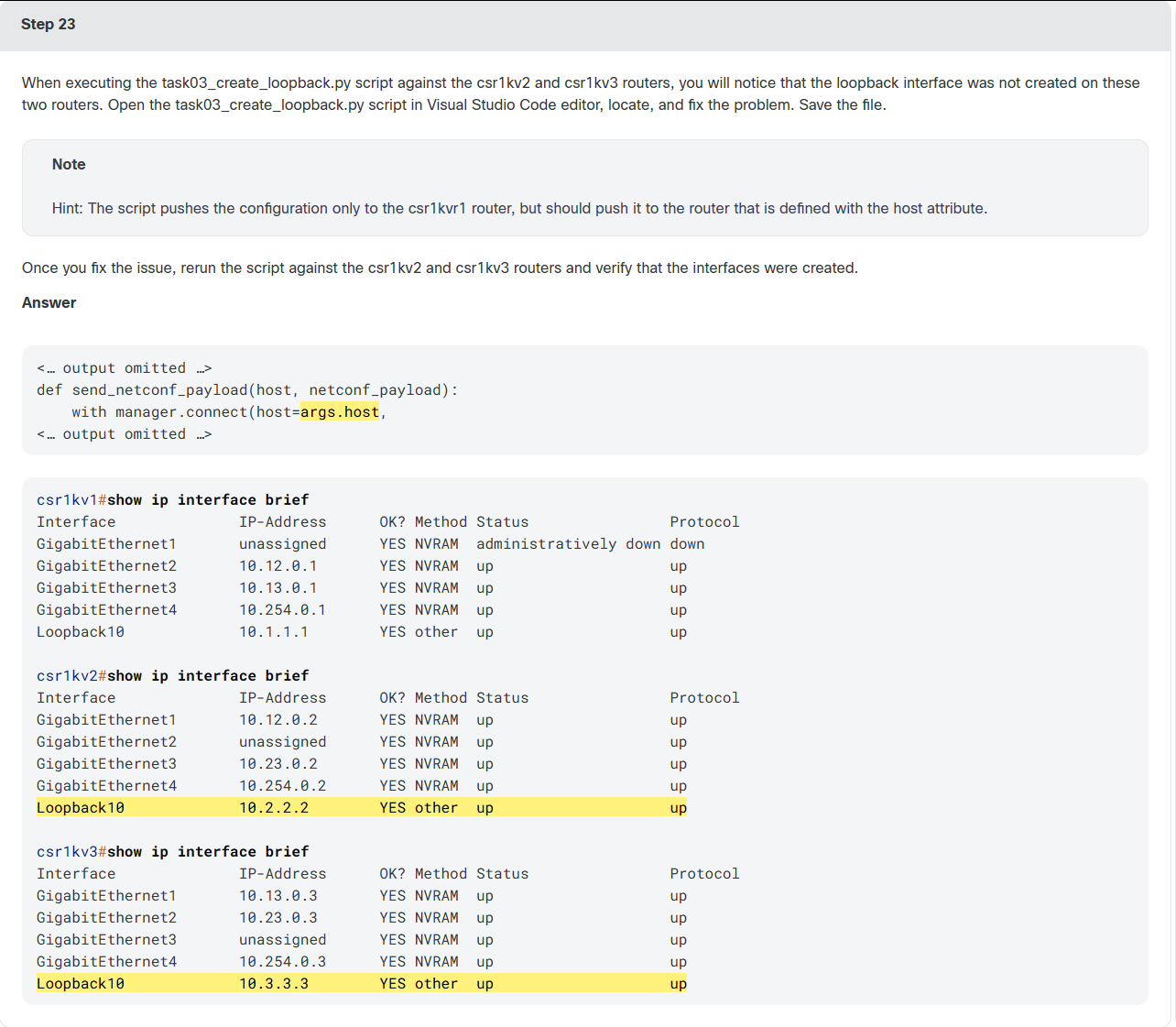This screenshot has width=1176, height=1027.
Task: Click IP address 10.254.0.2
Action: coord(283,786)
